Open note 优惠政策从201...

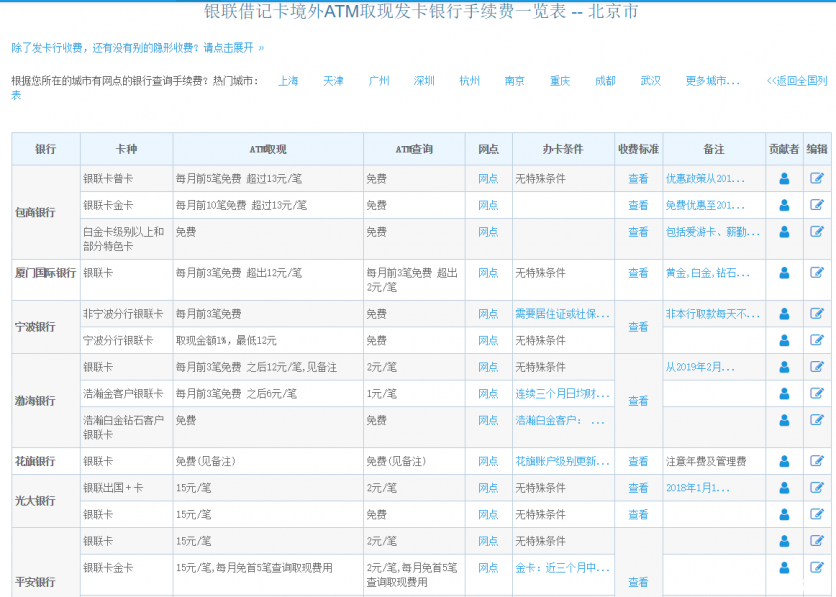tap(705, 179)
